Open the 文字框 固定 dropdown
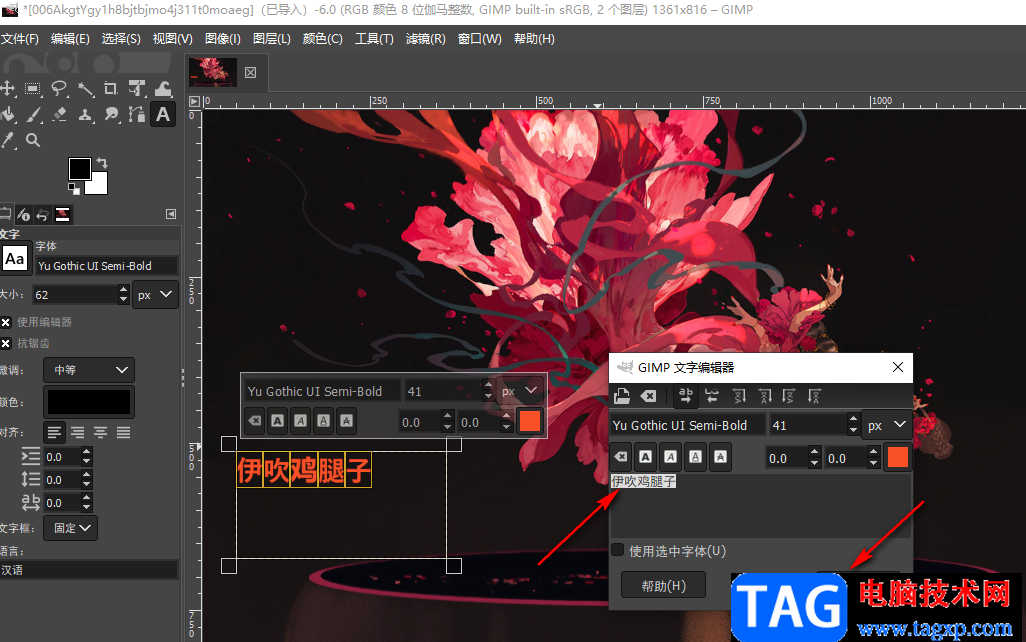This screenshot has width=1026, height=642. point(71,527)
